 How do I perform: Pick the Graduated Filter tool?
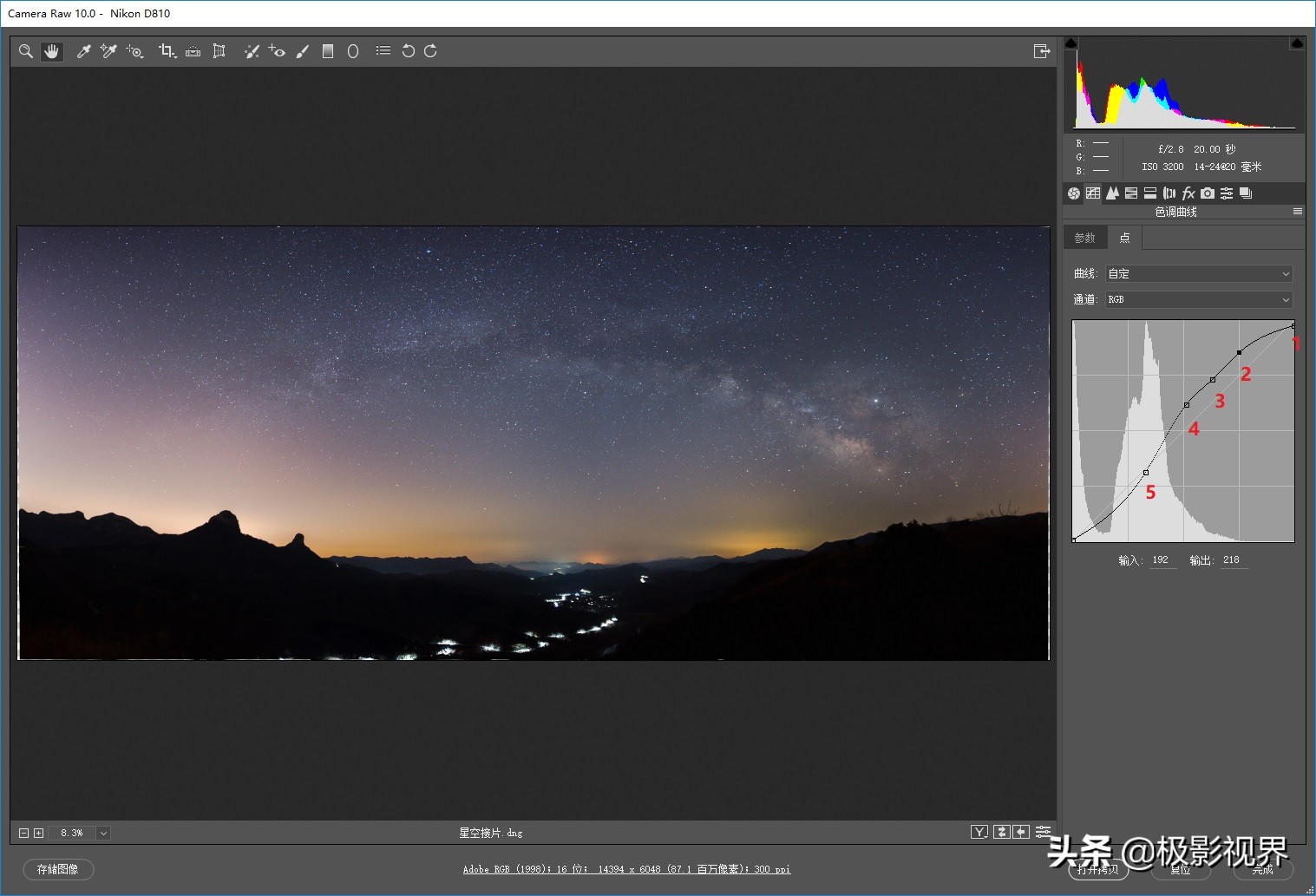click(x=328, y=51)
